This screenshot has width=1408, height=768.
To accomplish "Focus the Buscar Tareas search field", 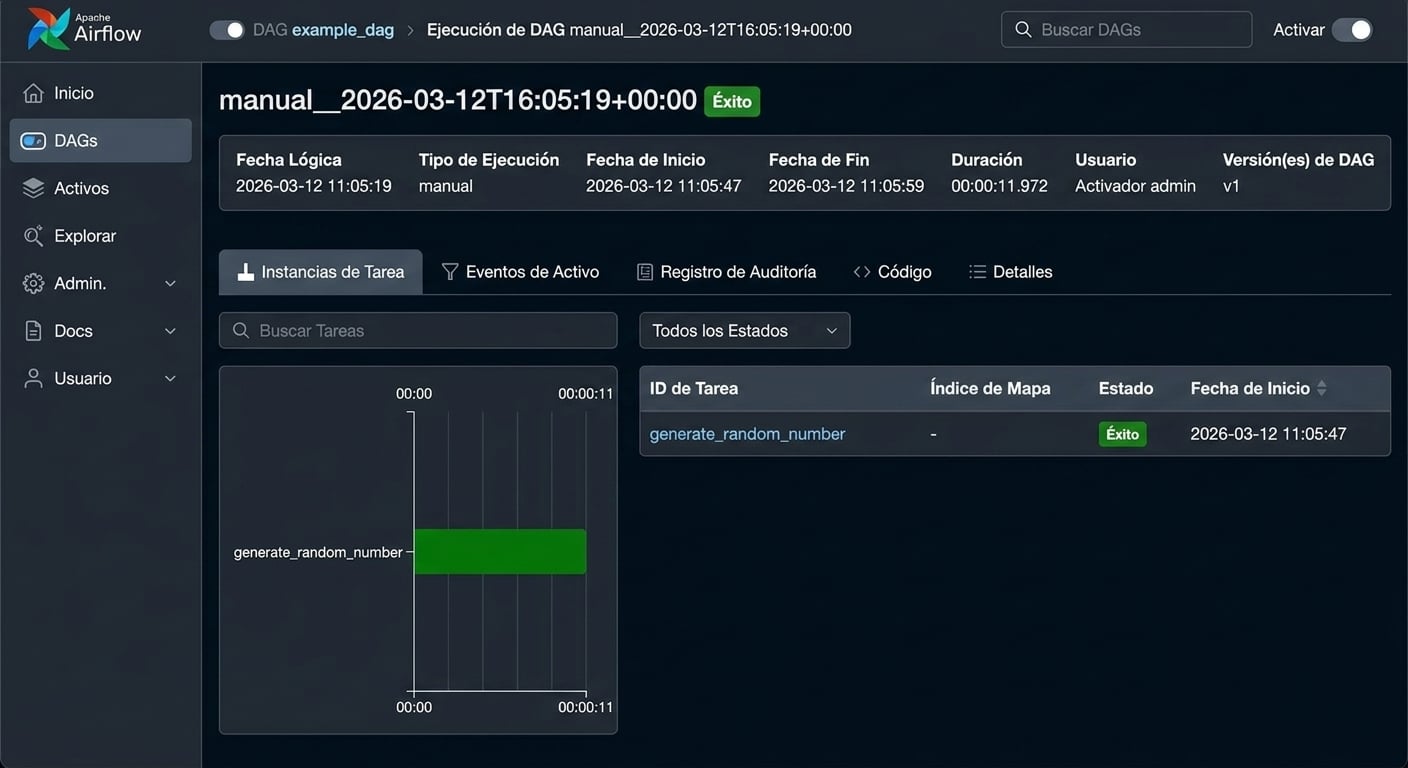I will (x=418, y=330).
